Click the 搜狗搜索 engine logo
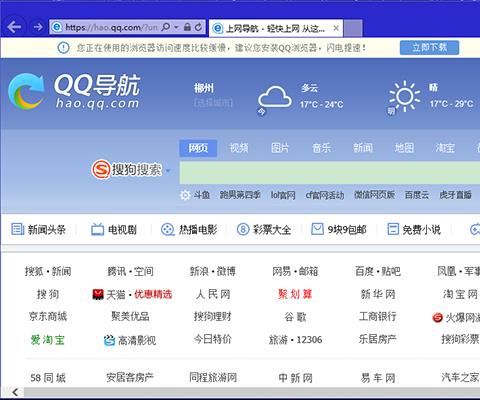The image size is (480, 400). pos(127,170)
